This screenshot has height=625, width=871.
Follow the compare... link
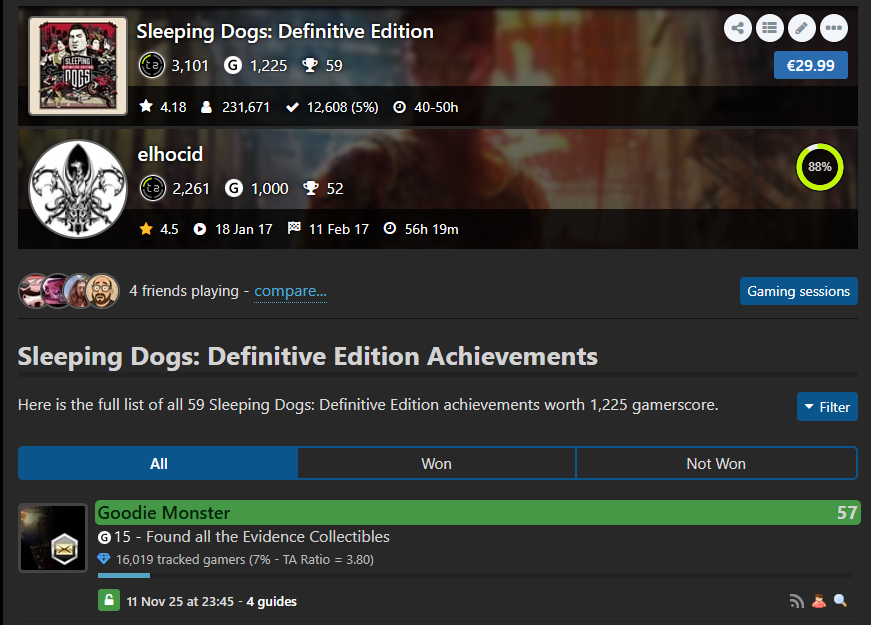pyautogui.click(x=290, y=291)
